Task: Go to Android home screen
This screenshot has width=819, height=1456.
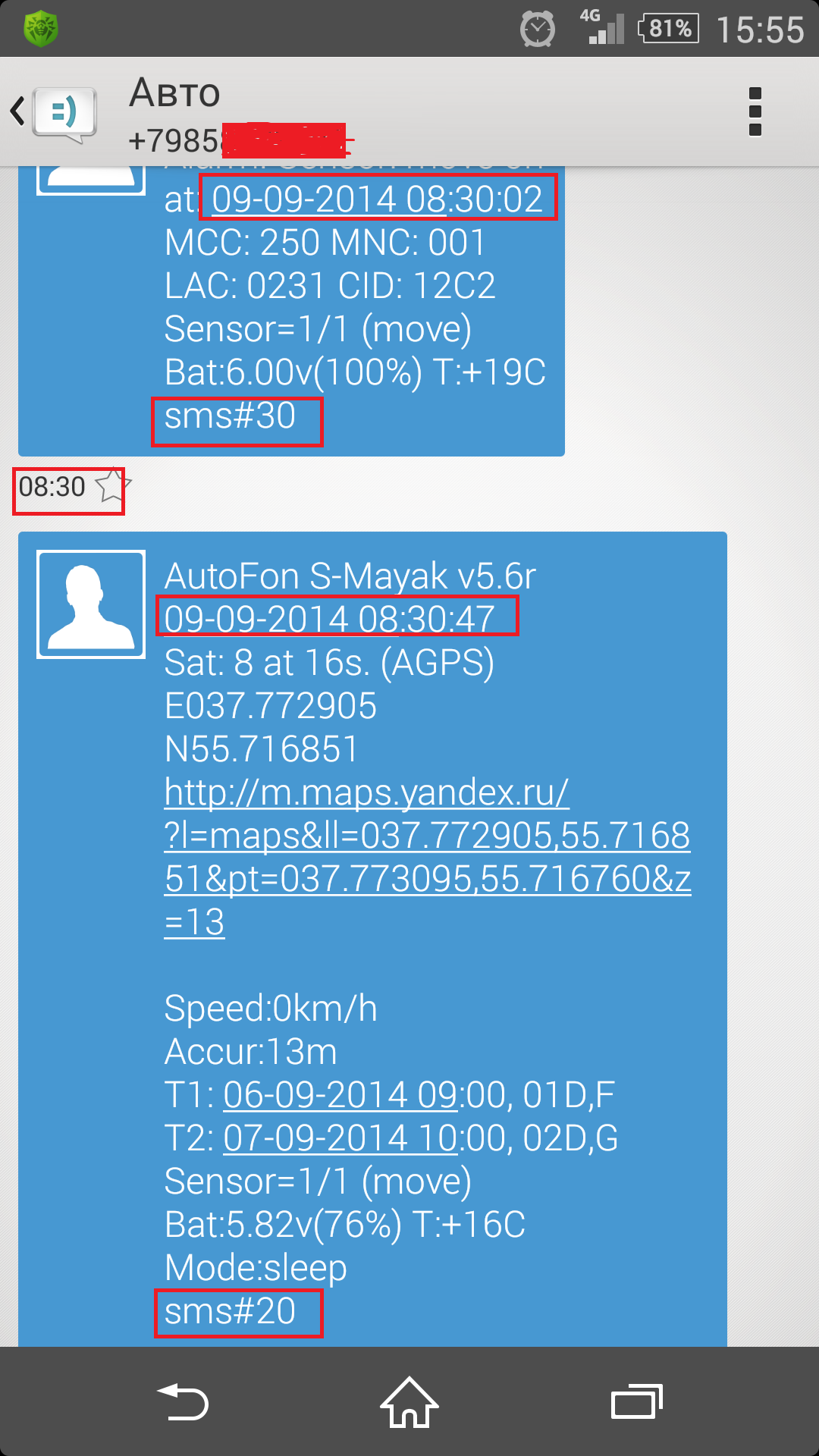Action: [409, 1401]
